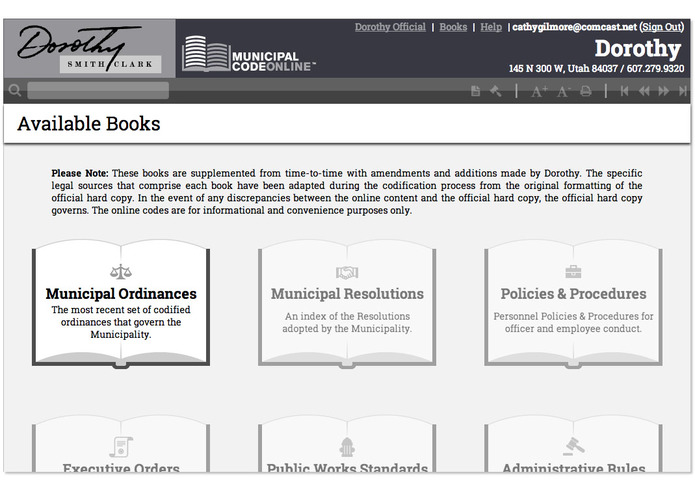695x494 pixels.
Task: Click the Dorothy Smith Clark logo
Action: (x=89, y=48)
